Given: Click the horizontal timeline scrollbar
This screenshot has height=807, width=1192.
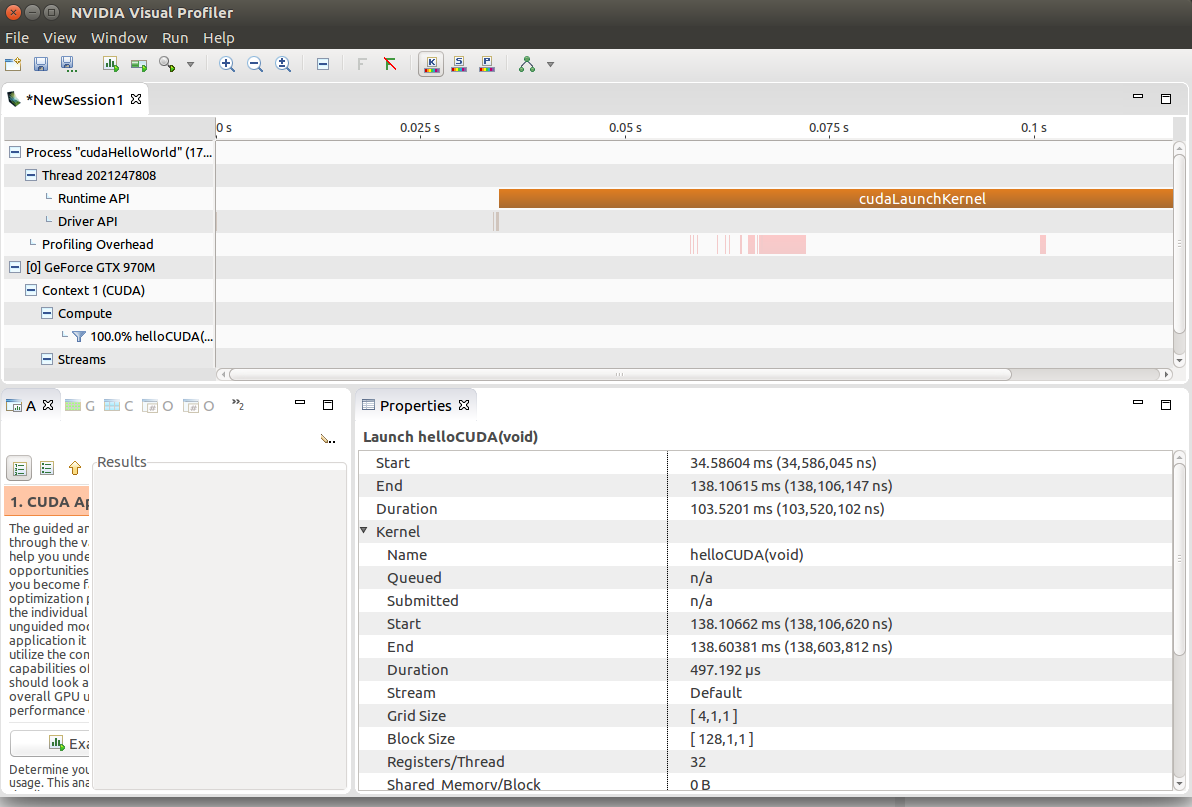Looking at the screenshot, I should 620,374.
